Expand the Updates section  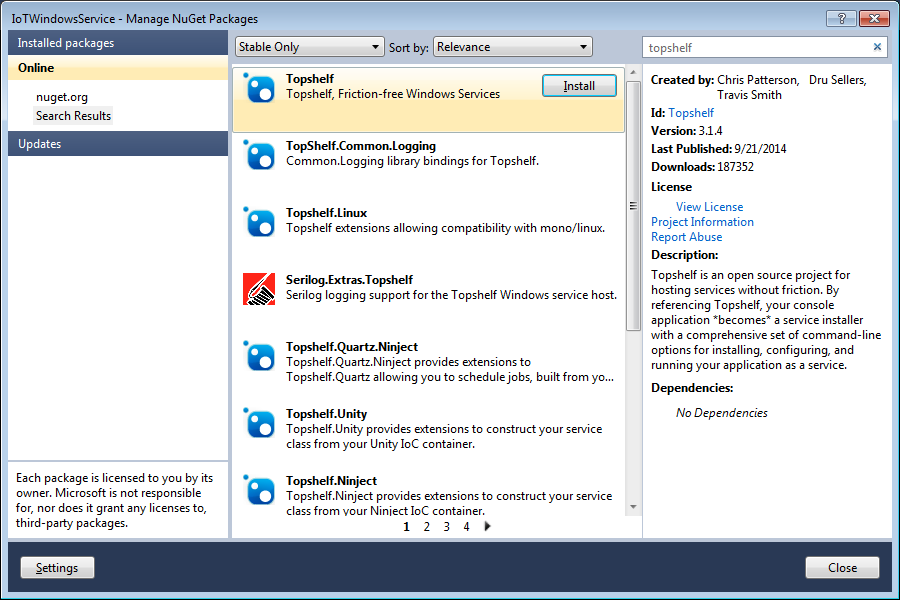tap(118, 144)
